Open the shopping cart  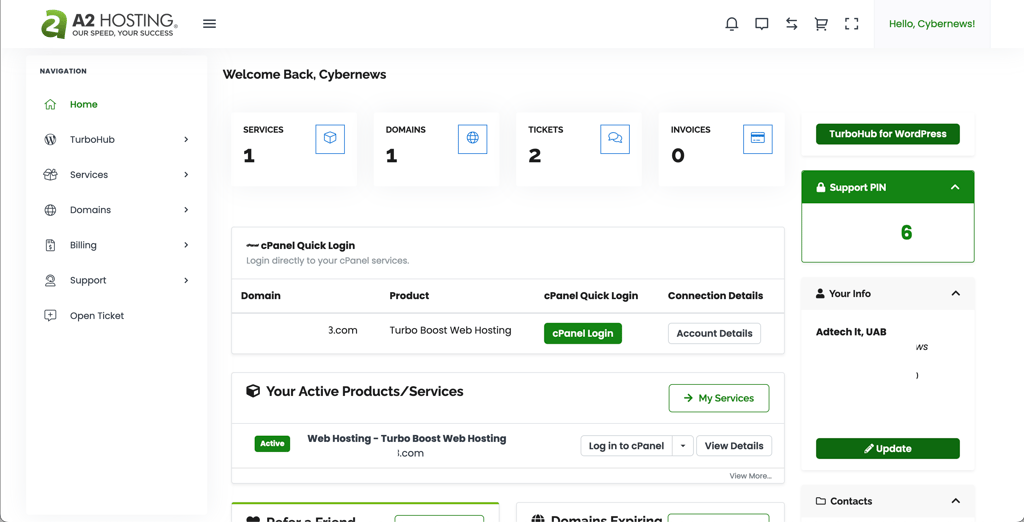[x=821, y=24]
